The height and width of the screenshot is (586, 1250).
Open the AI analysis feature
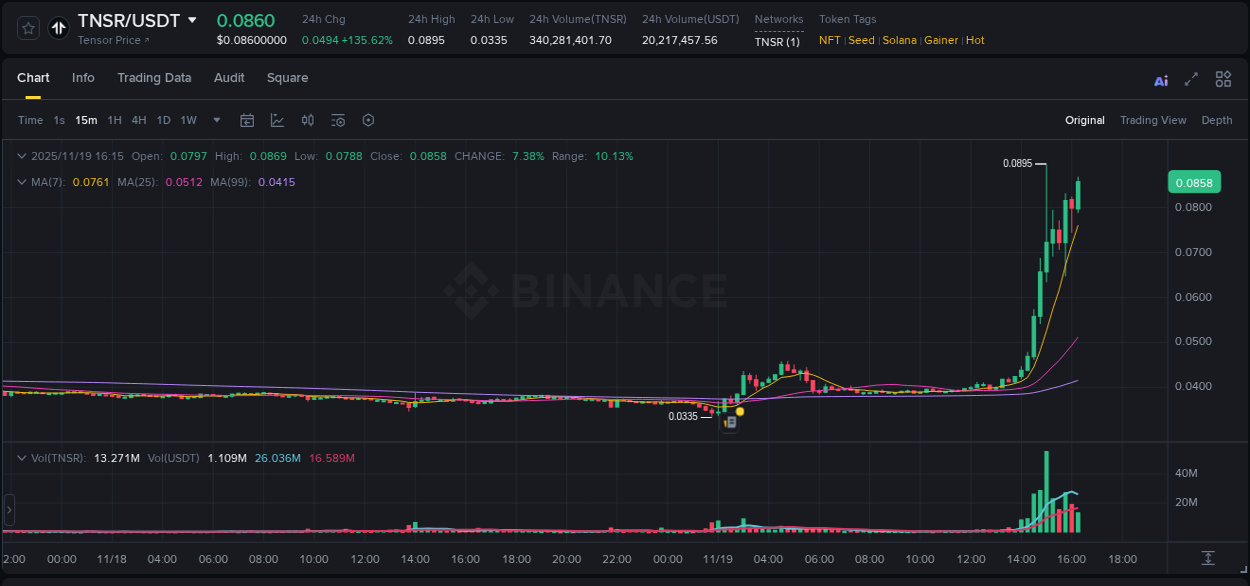point(1160,79)
